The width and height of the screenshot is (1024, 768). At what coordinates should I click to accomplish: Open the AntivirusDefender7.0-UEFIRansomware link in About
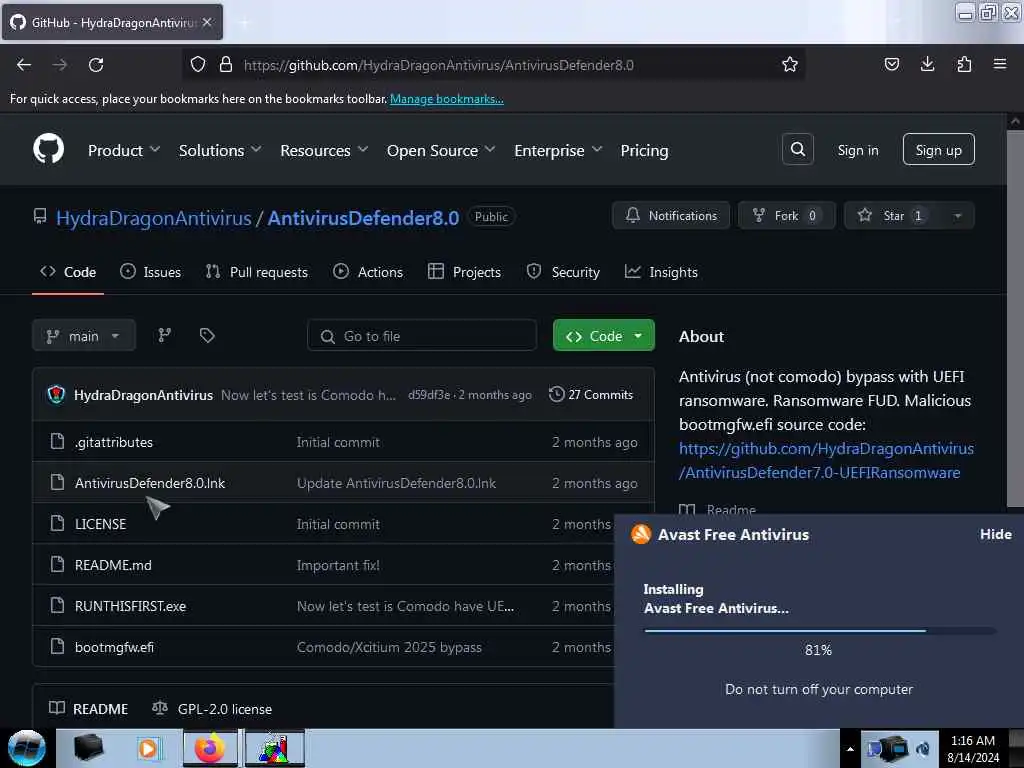[x=826, y=460]
